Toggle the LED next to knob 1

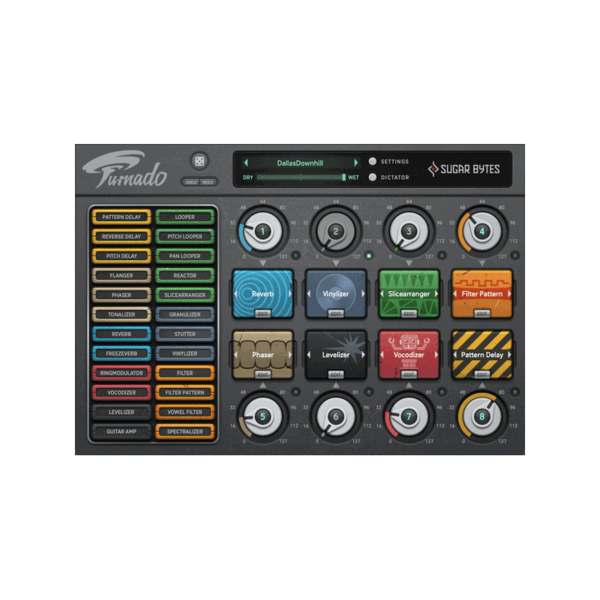tap(295, 255)
